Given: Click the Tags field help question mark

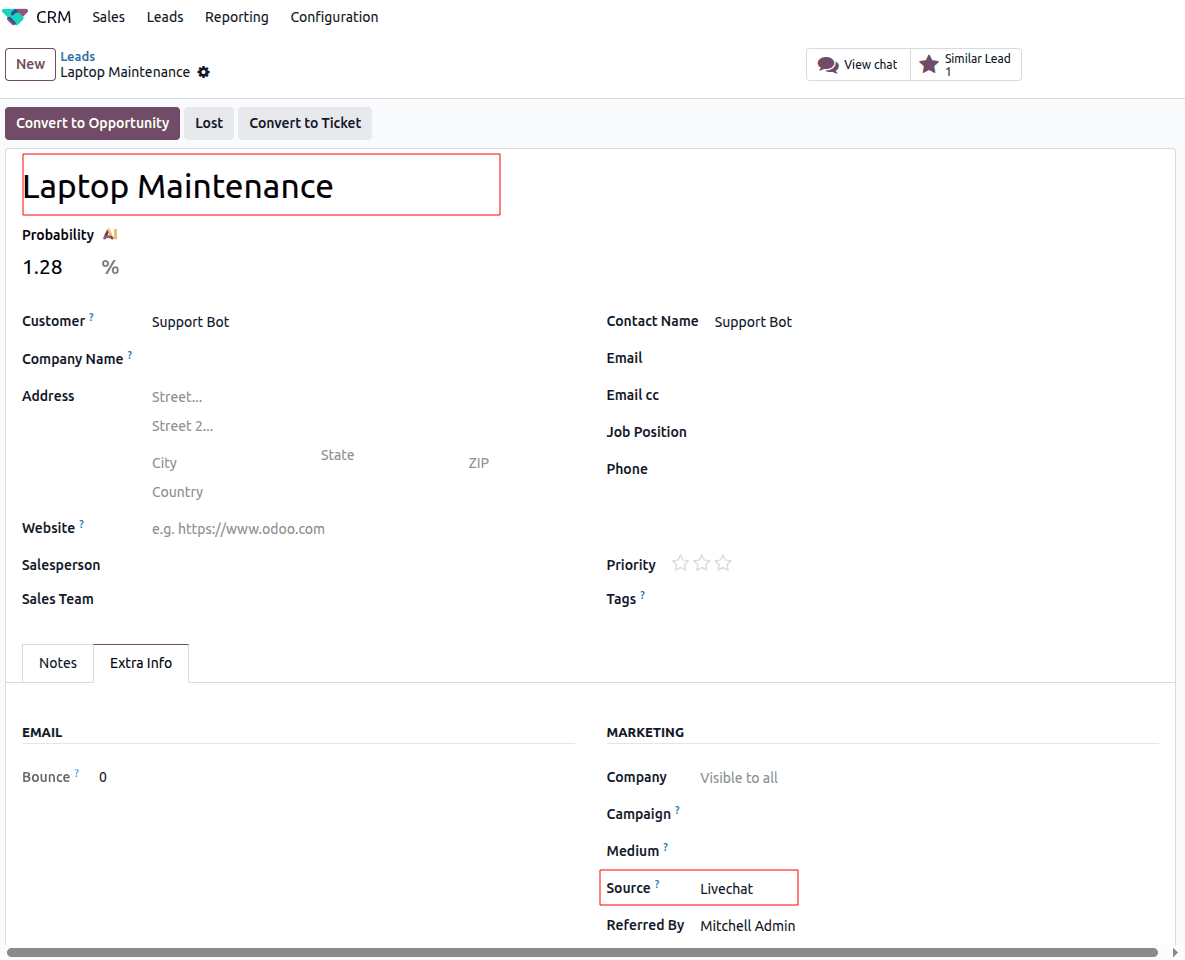Looking at the screenshot, I should click(x=642, y=595).
